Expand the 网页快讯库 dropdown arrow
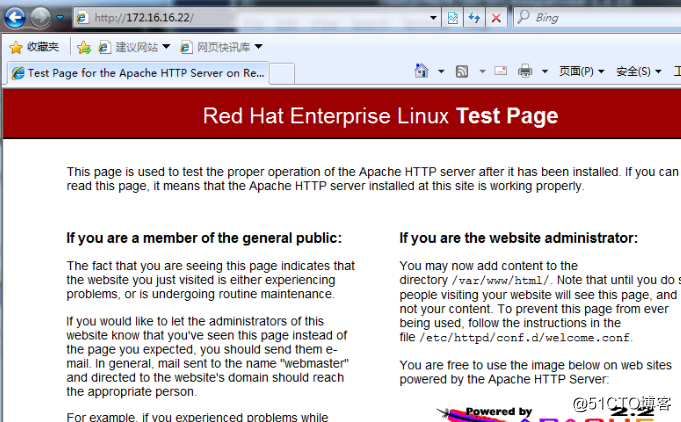 pos(258,46)
